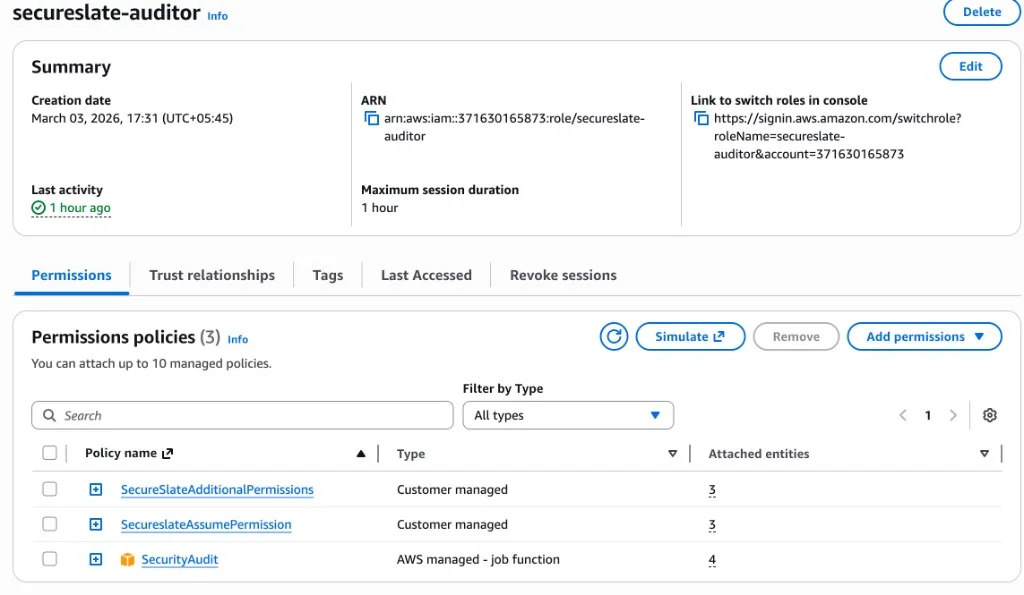Open the Last Accessed tab
The width and height of the screenshot is (1024, 595).
[426, 275]
